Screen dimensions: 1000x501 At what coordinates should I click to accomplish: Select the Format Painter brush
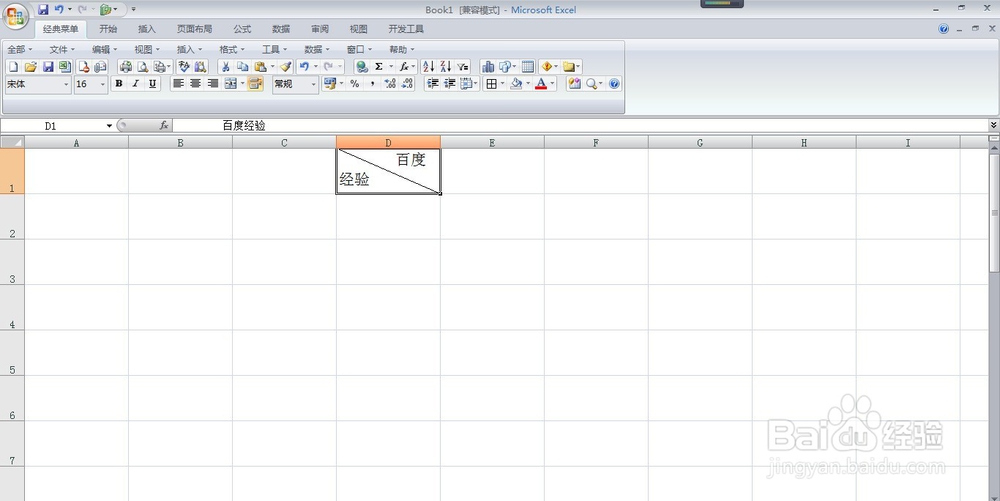click(x=286, y=66)
